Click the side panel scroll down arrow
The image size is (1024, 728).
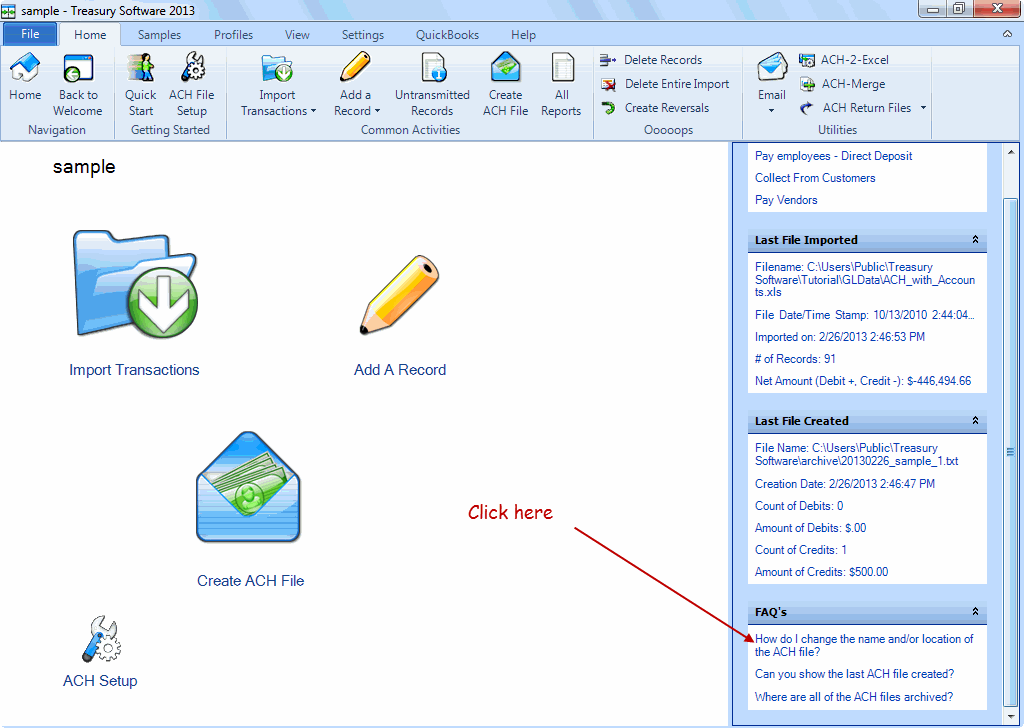coord(1010,717)
